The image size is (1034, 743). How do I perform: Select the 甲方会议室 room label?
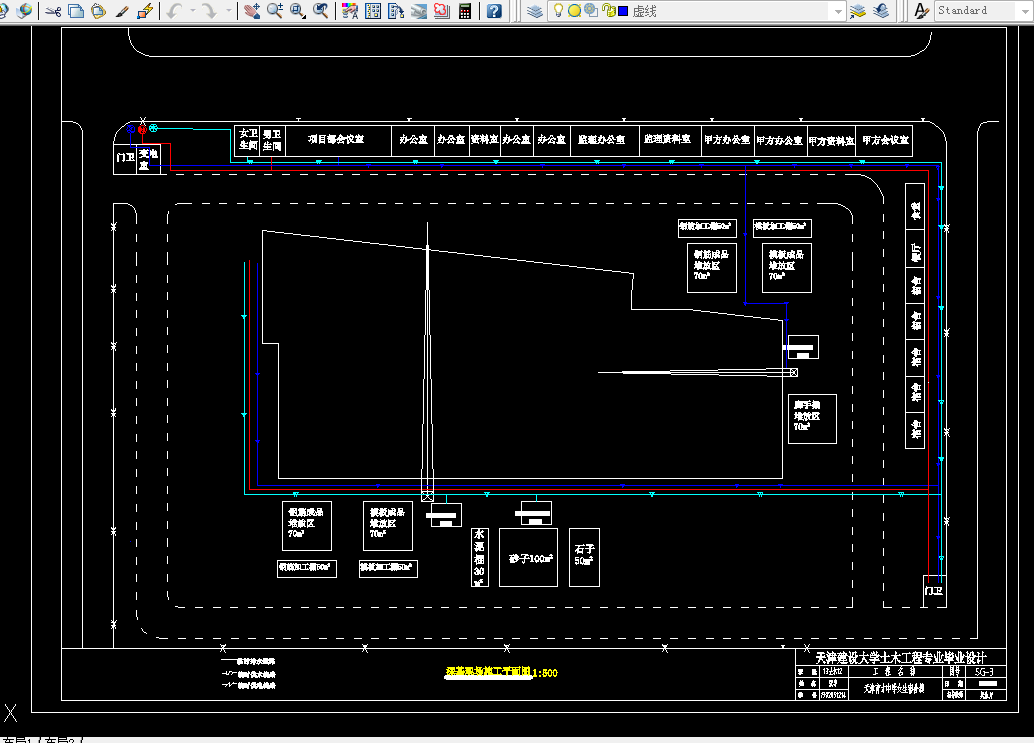[x=885, y=140]
